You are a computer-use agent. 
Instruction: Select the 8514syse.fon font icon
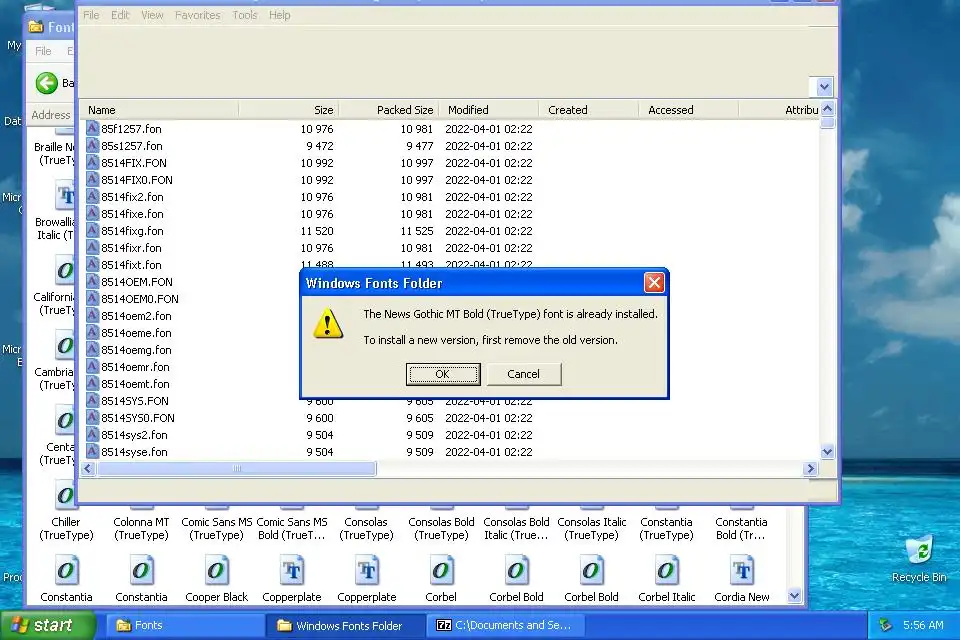click(x=92, y=451)
